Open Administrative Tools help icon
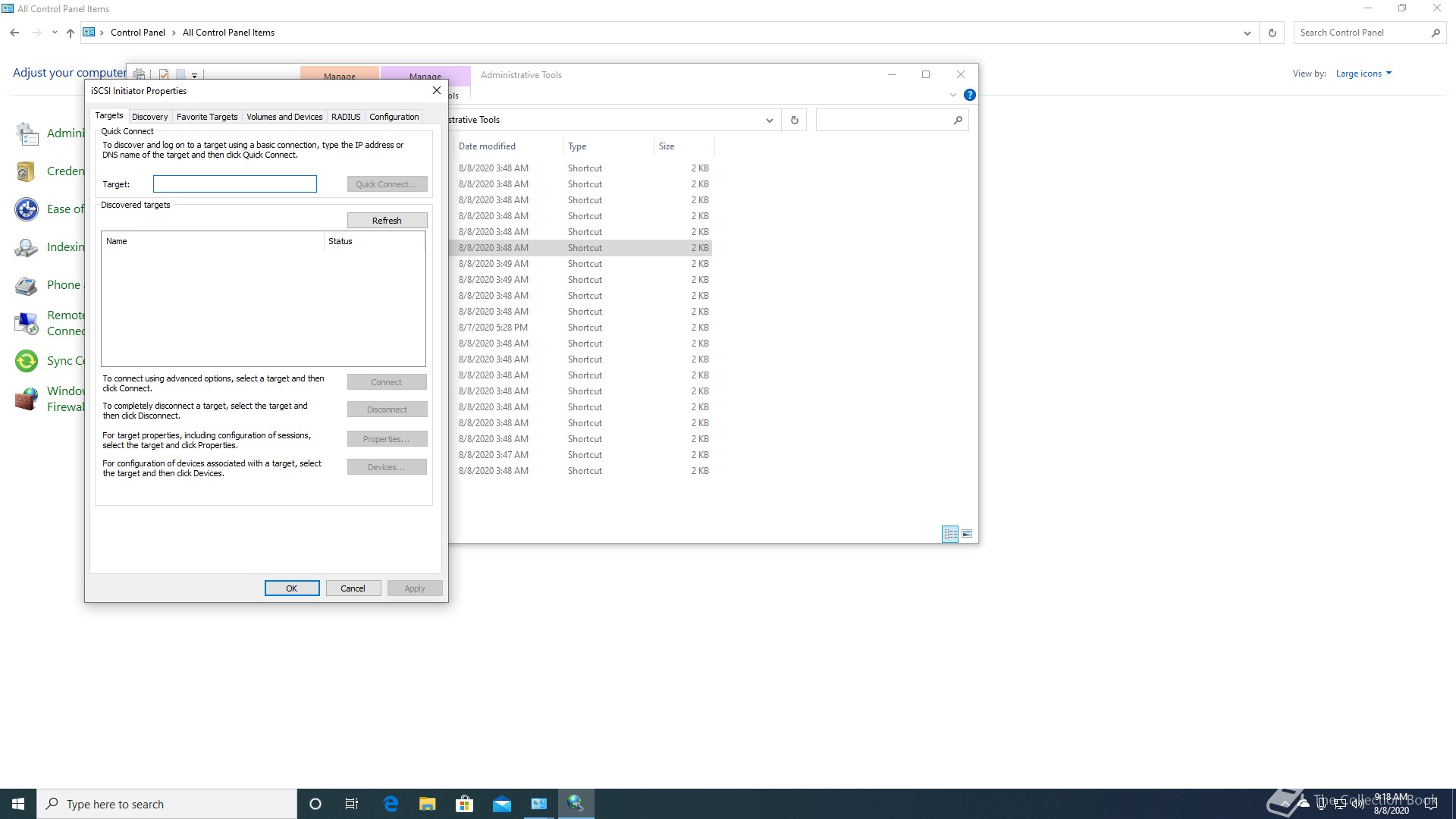The image size is (1456, 819). [969, 96]
